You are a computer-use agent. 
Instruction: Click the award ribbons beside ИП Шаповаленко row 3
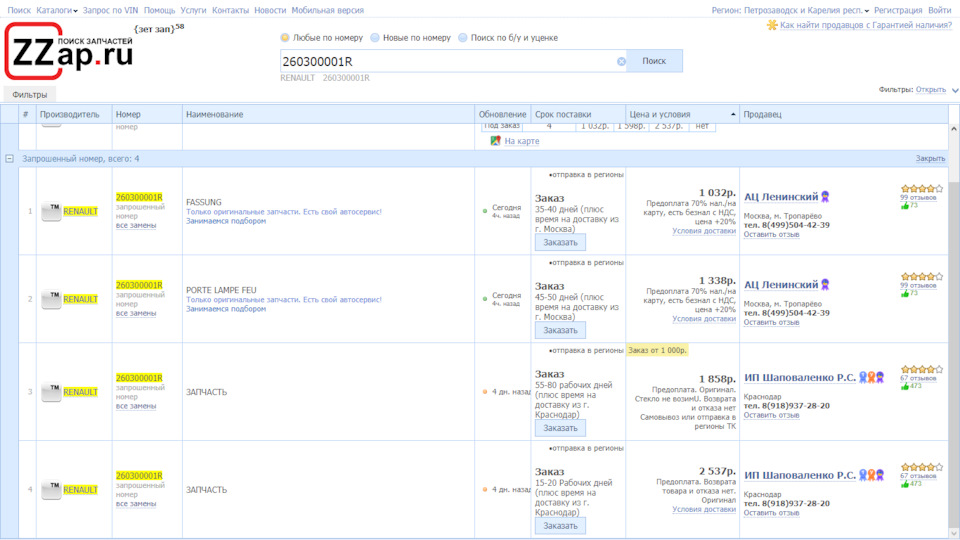pos(871,377)
